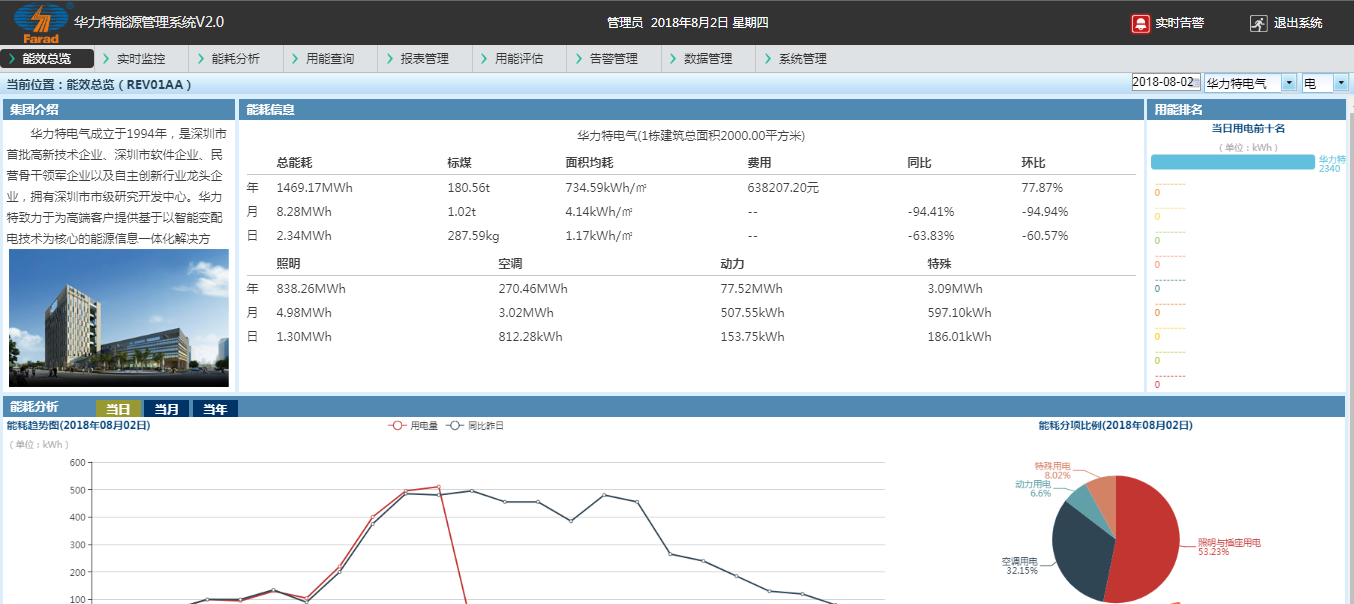The width and height of the screenshot is (1354, 604).
Task: Open the 实时告警 alarm bell icon
Action: (x=1140, y=23)
